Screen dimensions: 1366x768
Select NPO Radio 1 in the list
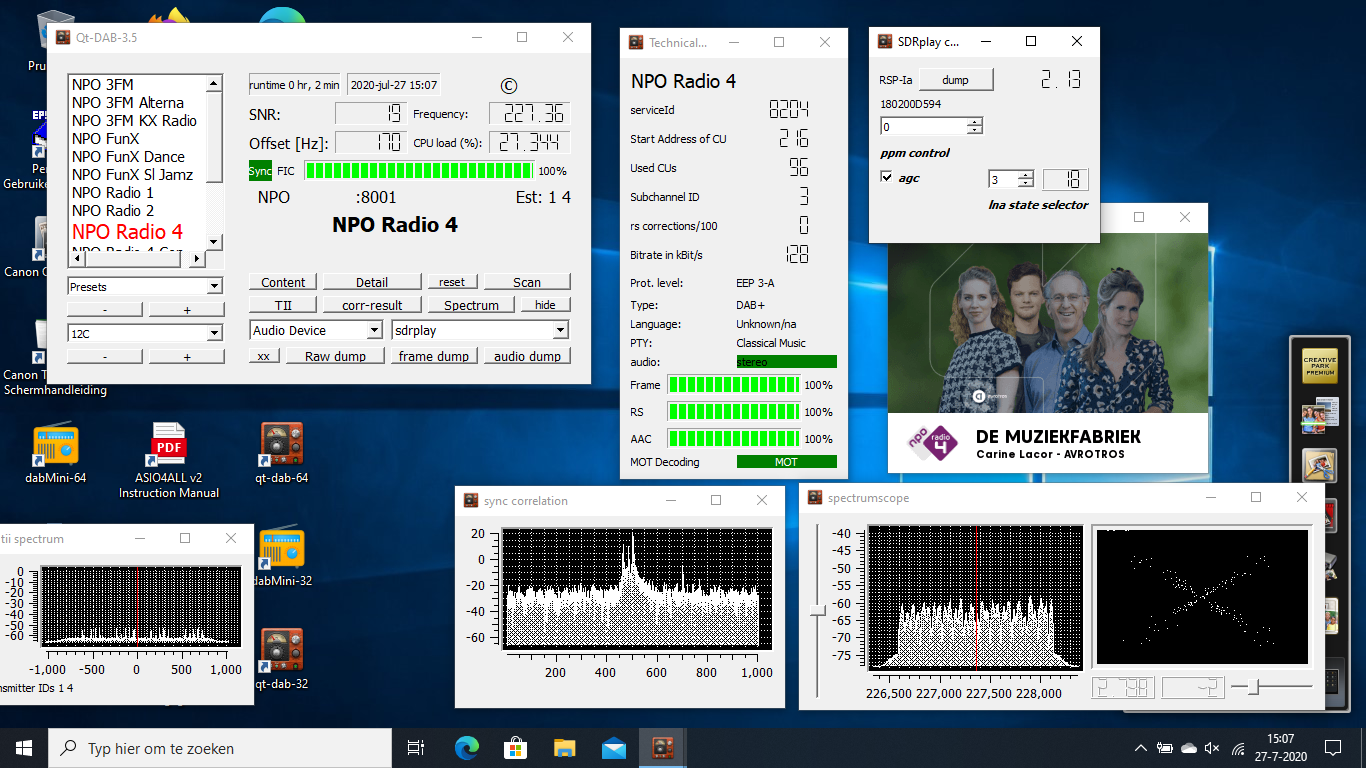113,193
